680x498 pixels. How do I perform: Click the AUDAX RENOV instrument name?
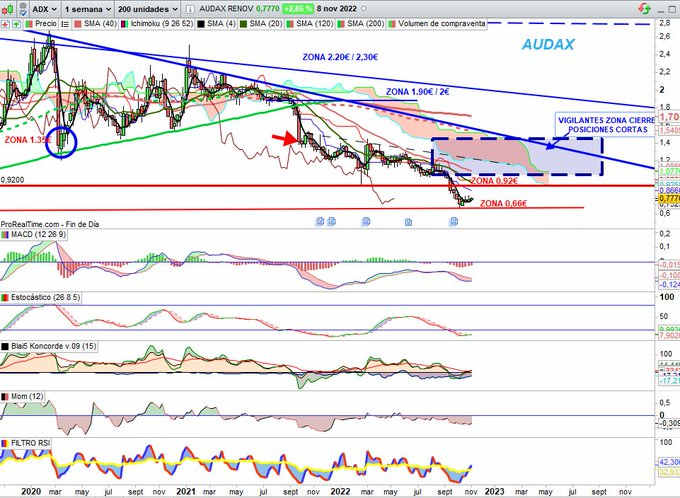(x=226, y=9)
